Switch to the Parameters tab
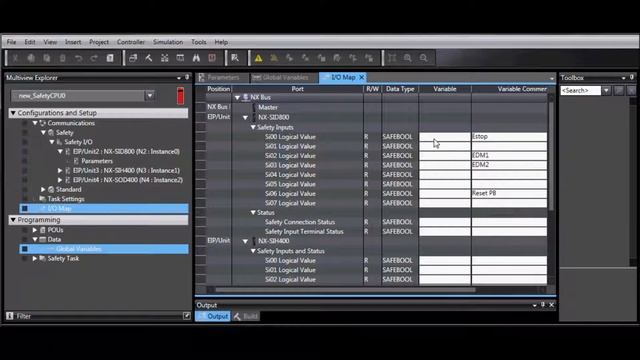 [x=223, y=77]
